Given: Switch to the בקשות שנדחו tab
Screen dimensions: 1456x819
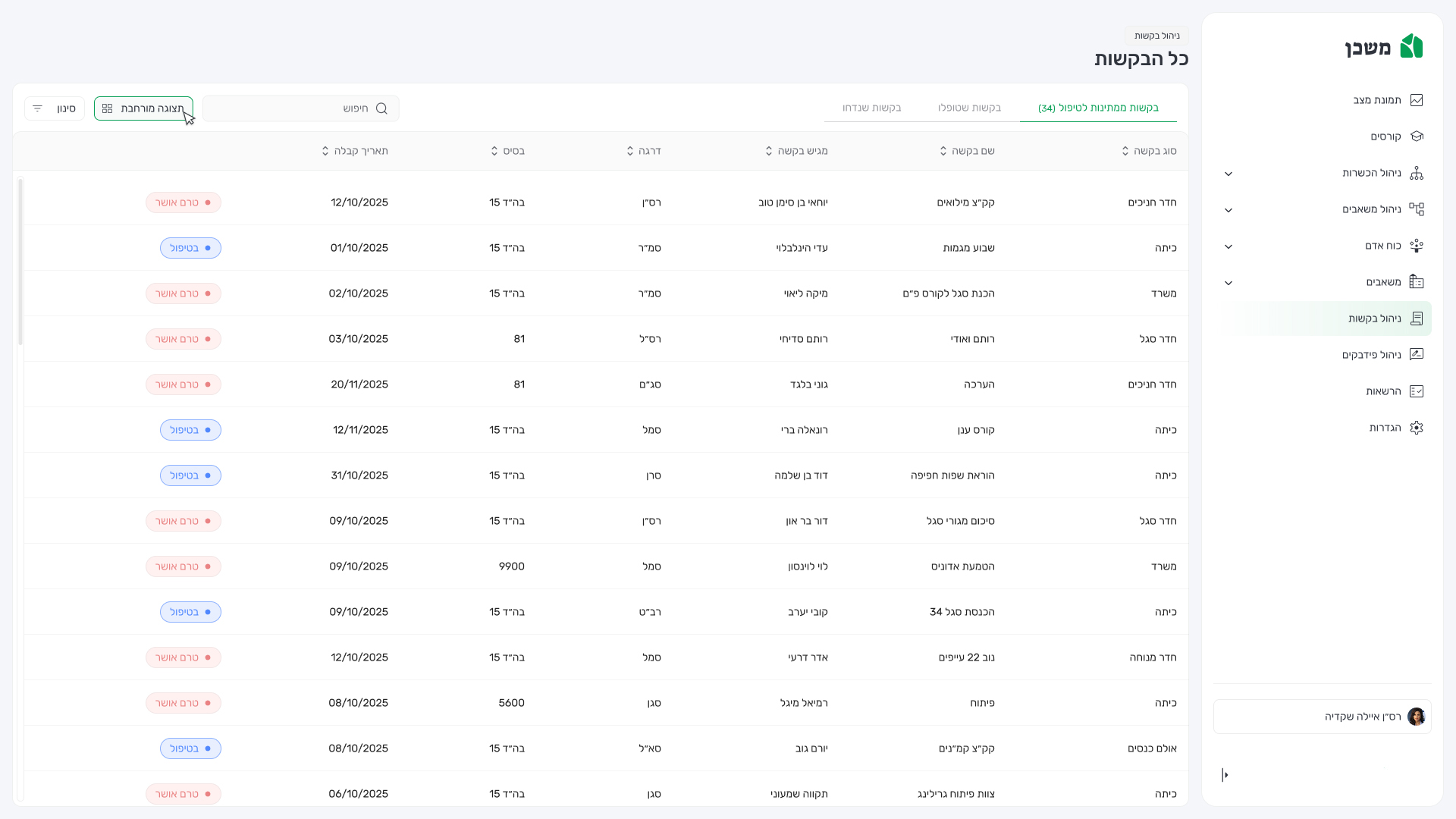Looking at the screenshot, I should [x=871, y=108].
